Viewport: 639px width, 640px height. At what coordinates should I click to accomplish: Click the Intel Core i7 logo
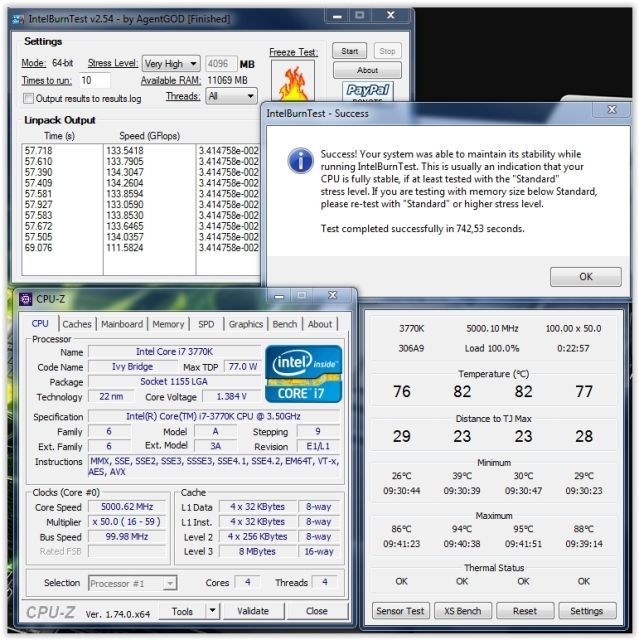click(x=303, y=374)
